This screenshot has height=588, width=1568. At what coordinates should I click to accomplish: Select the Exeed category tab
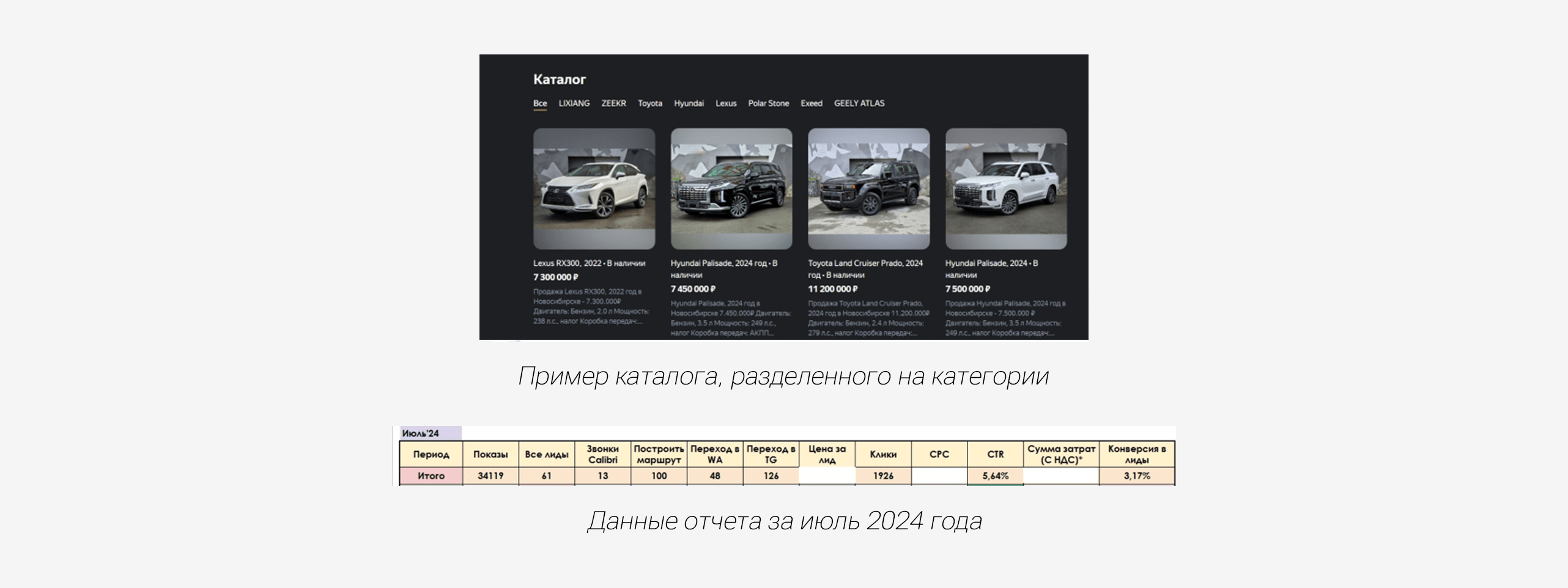[812, 103]
